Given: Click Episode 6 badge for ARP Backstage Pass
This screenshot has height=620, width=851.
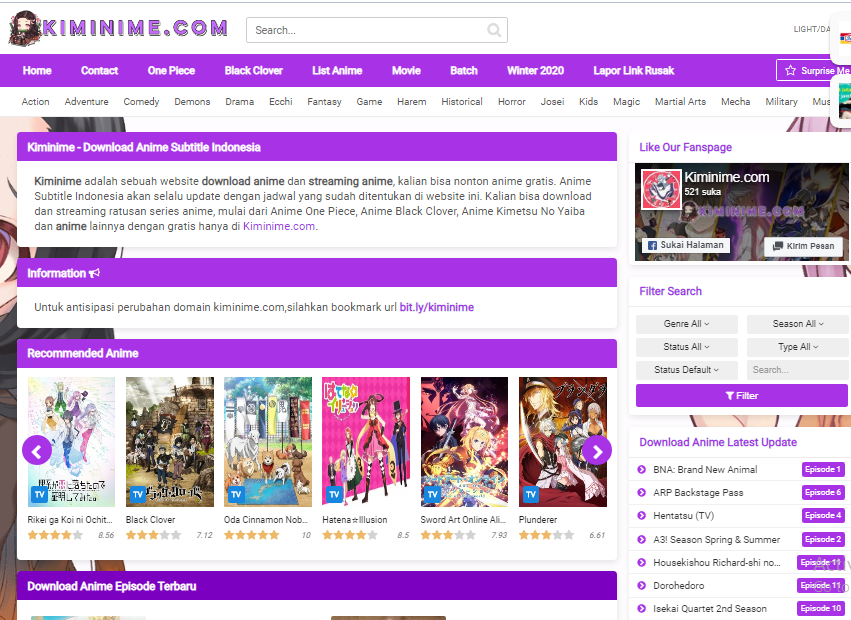Looking at the screenshot, I should tap(823, 492).
